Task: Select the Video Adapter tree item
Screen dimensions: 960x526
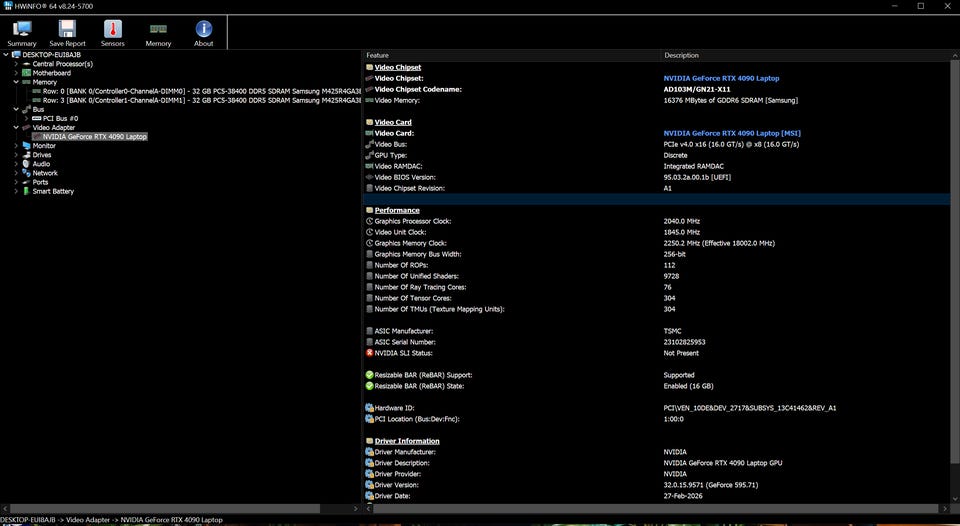Action: tap(54, 127)
